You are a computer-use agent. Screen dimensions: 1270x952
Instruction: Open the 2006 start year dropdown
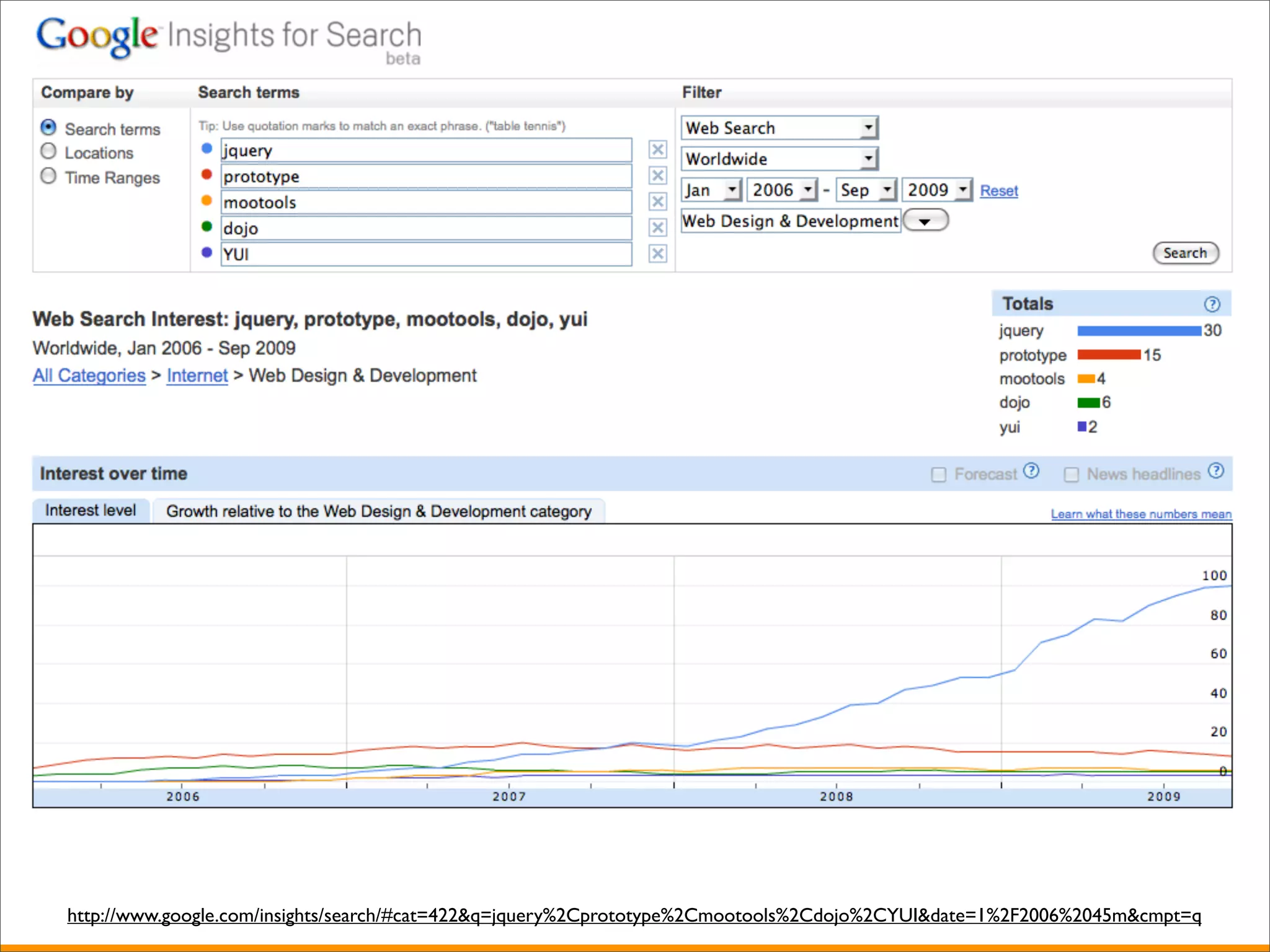[x=782, y=190]
